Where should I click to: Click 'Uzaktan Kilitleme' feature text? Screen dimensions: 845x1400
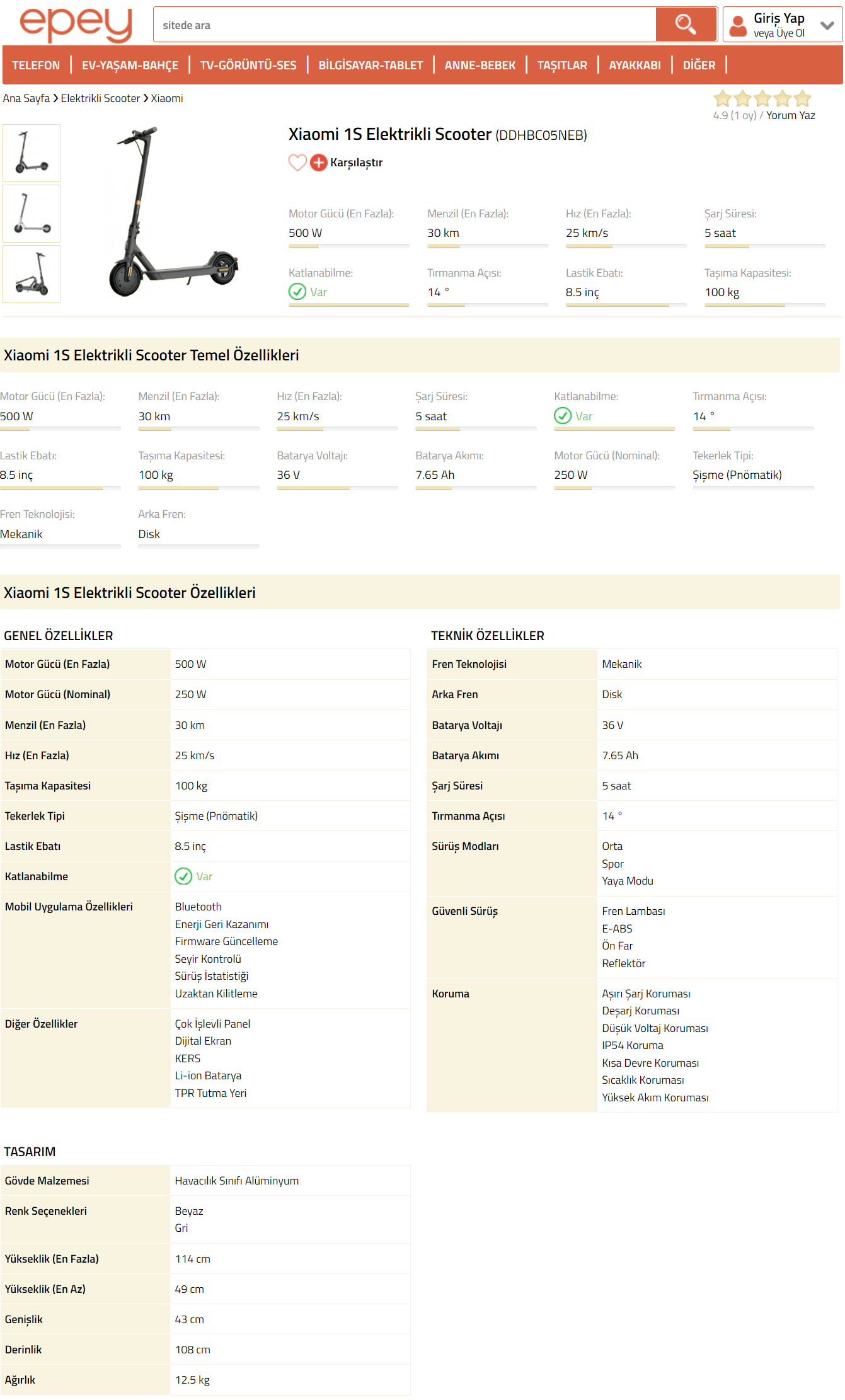[216, 994]
